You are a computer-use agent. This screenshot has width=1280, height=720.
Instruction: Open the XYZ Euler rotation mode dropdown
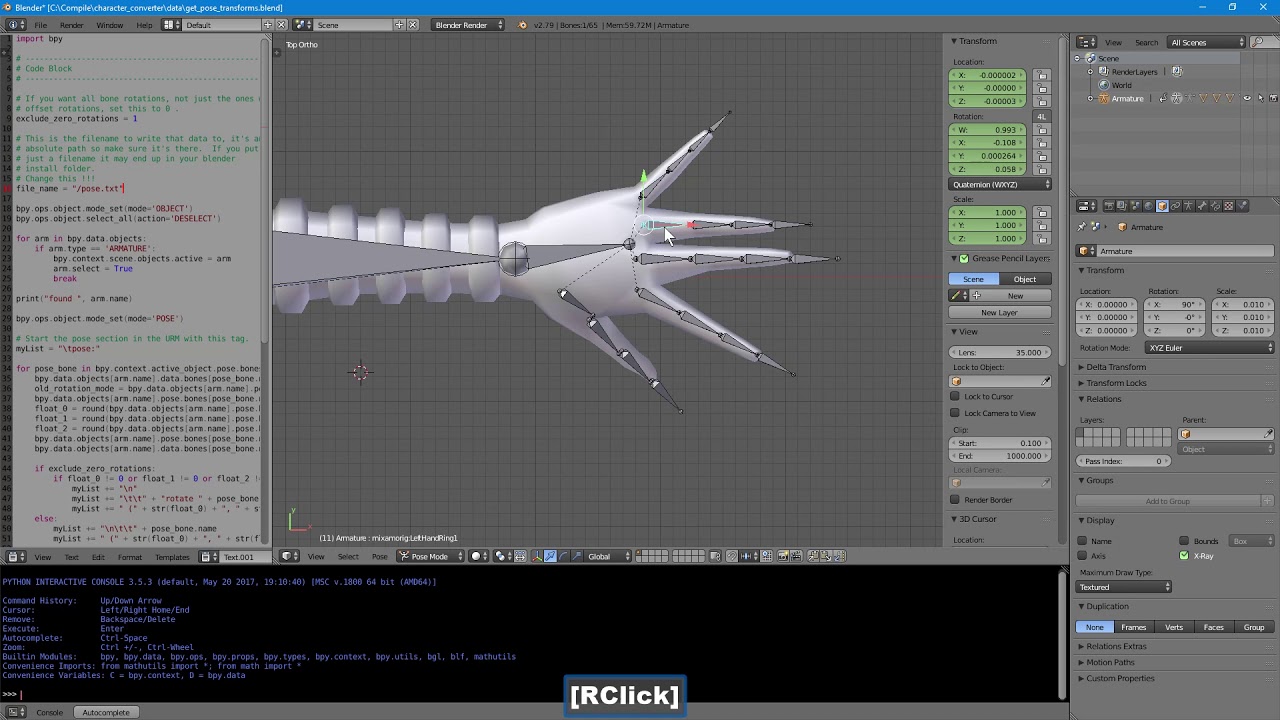coord(1208,348)
